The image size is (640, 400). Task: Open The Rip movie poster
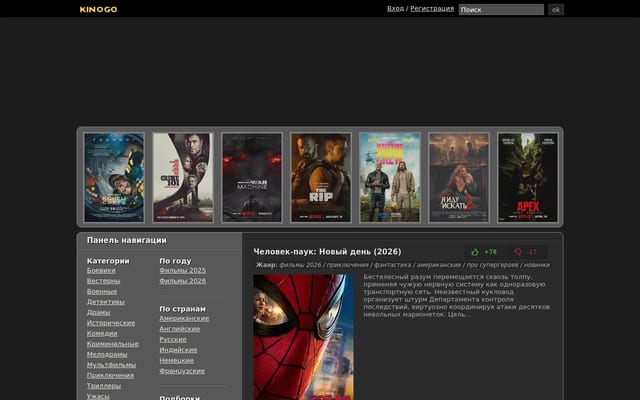pyautogui.click(x=321, y=178)
